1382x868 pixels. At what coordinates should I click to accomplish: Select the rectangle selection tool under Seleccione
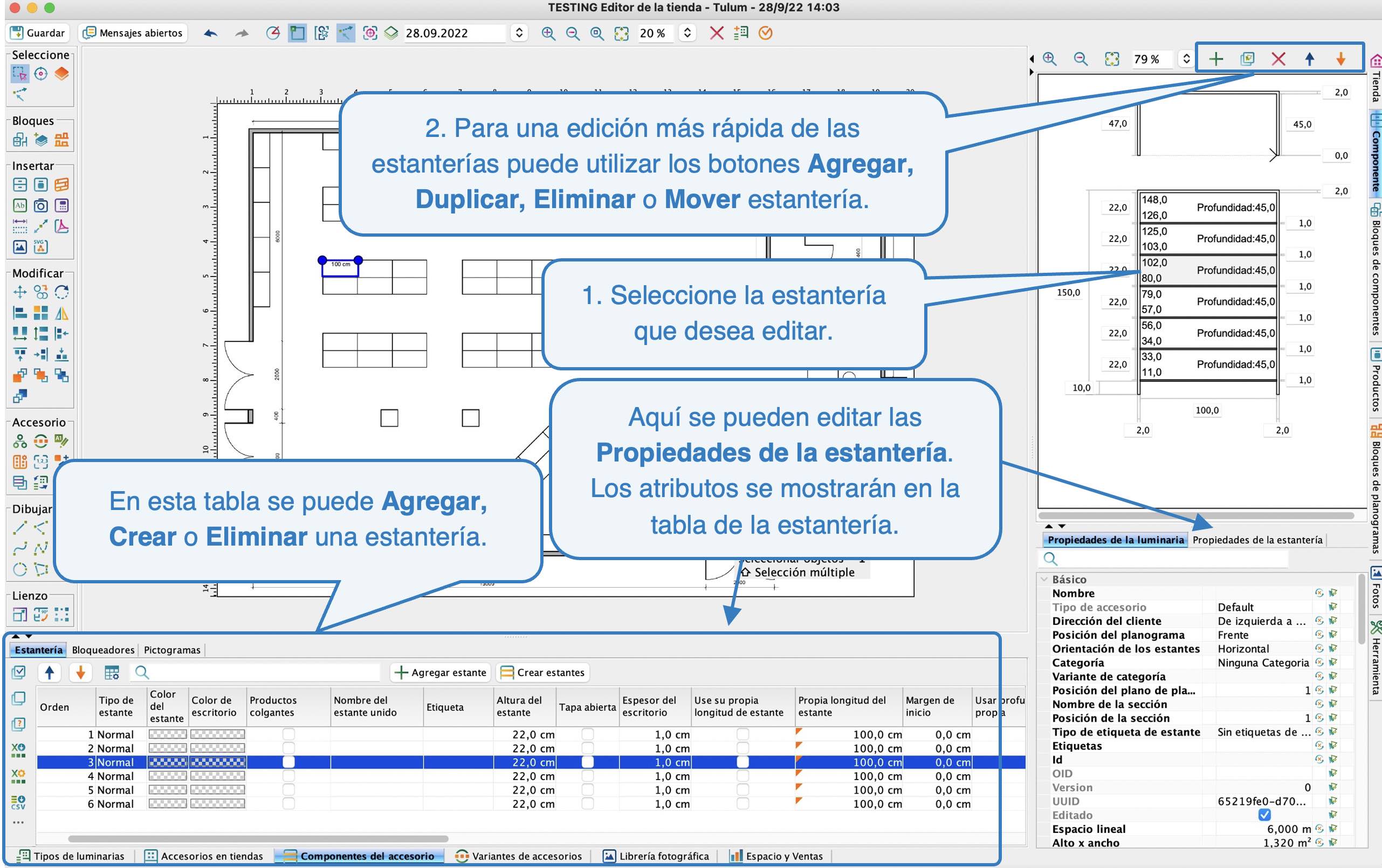[19, 73]
